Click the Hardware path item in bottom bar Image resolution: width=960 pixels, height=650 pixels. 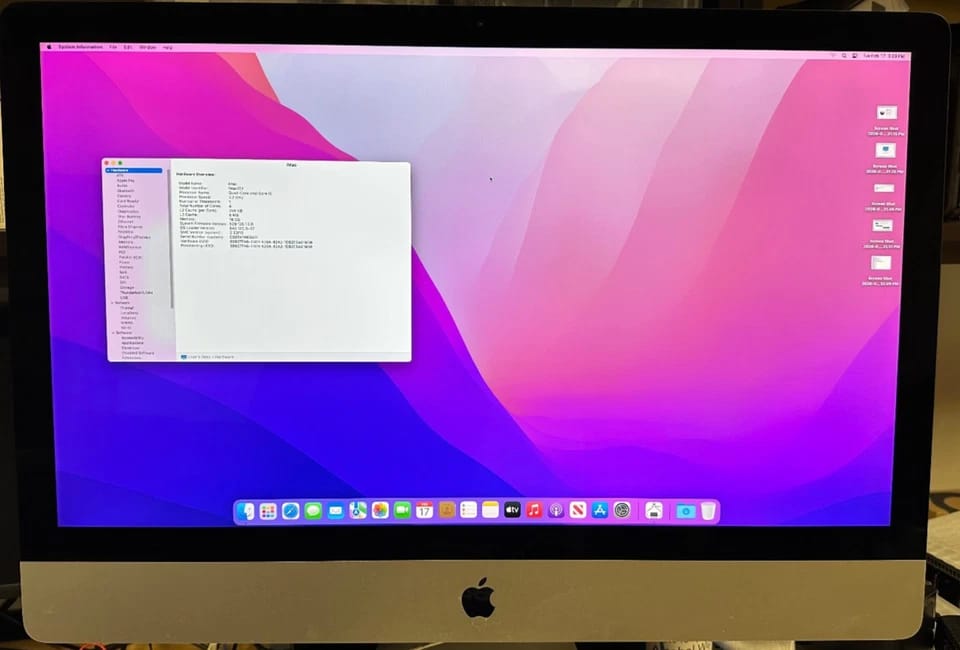tap(224, 357)
